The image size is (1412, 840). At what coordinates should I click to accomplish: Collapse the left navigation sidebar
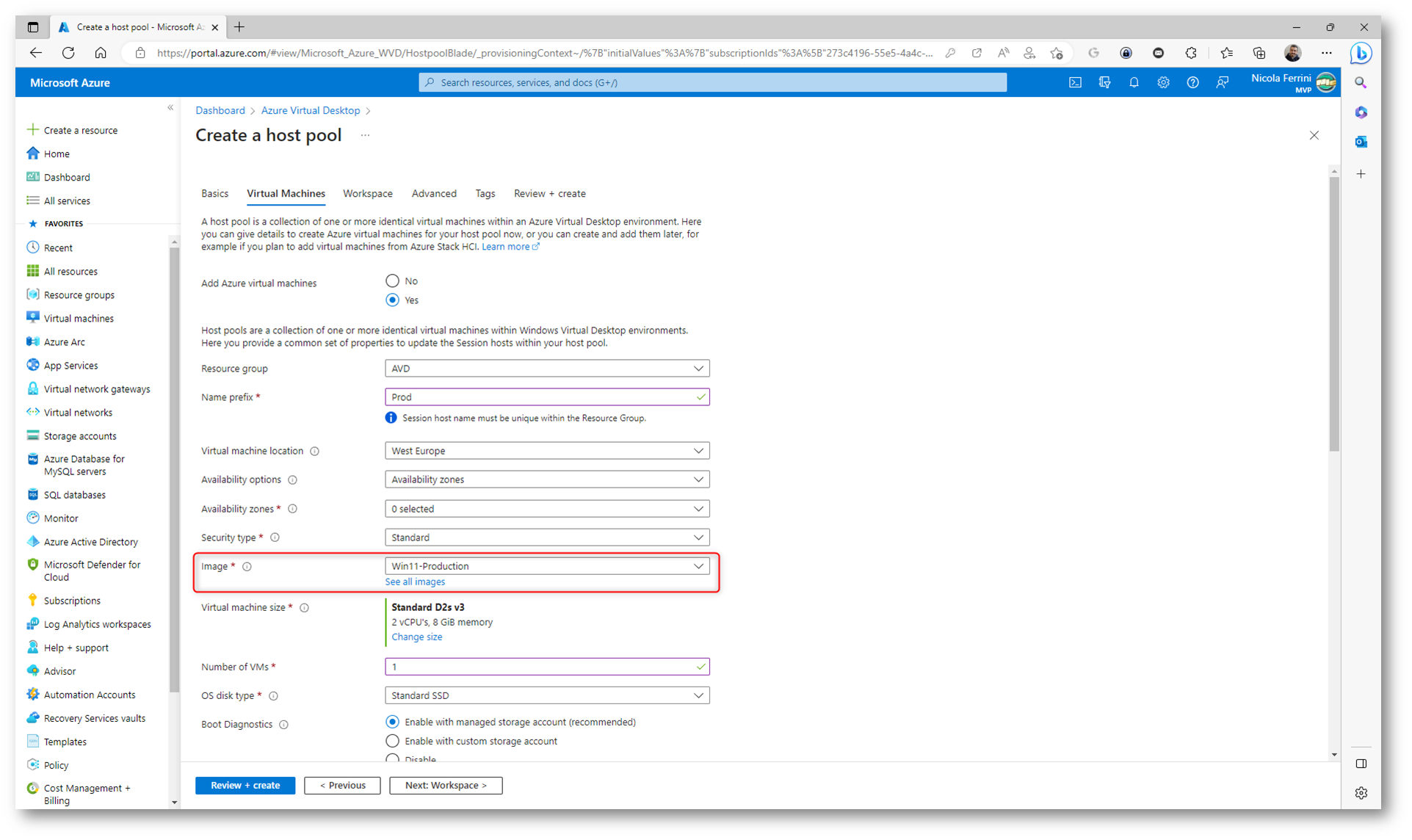170,108
